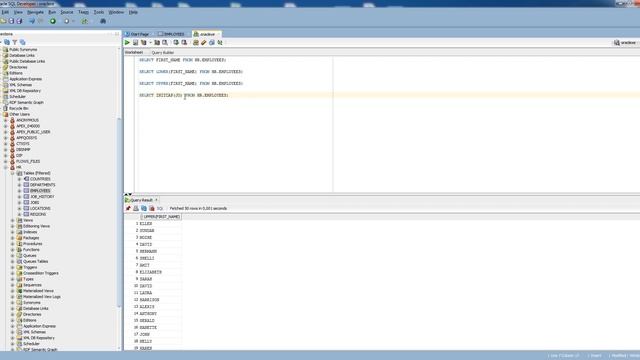Select the REGIONS table in tree
The image size is (640, 360).
(38, 214)
